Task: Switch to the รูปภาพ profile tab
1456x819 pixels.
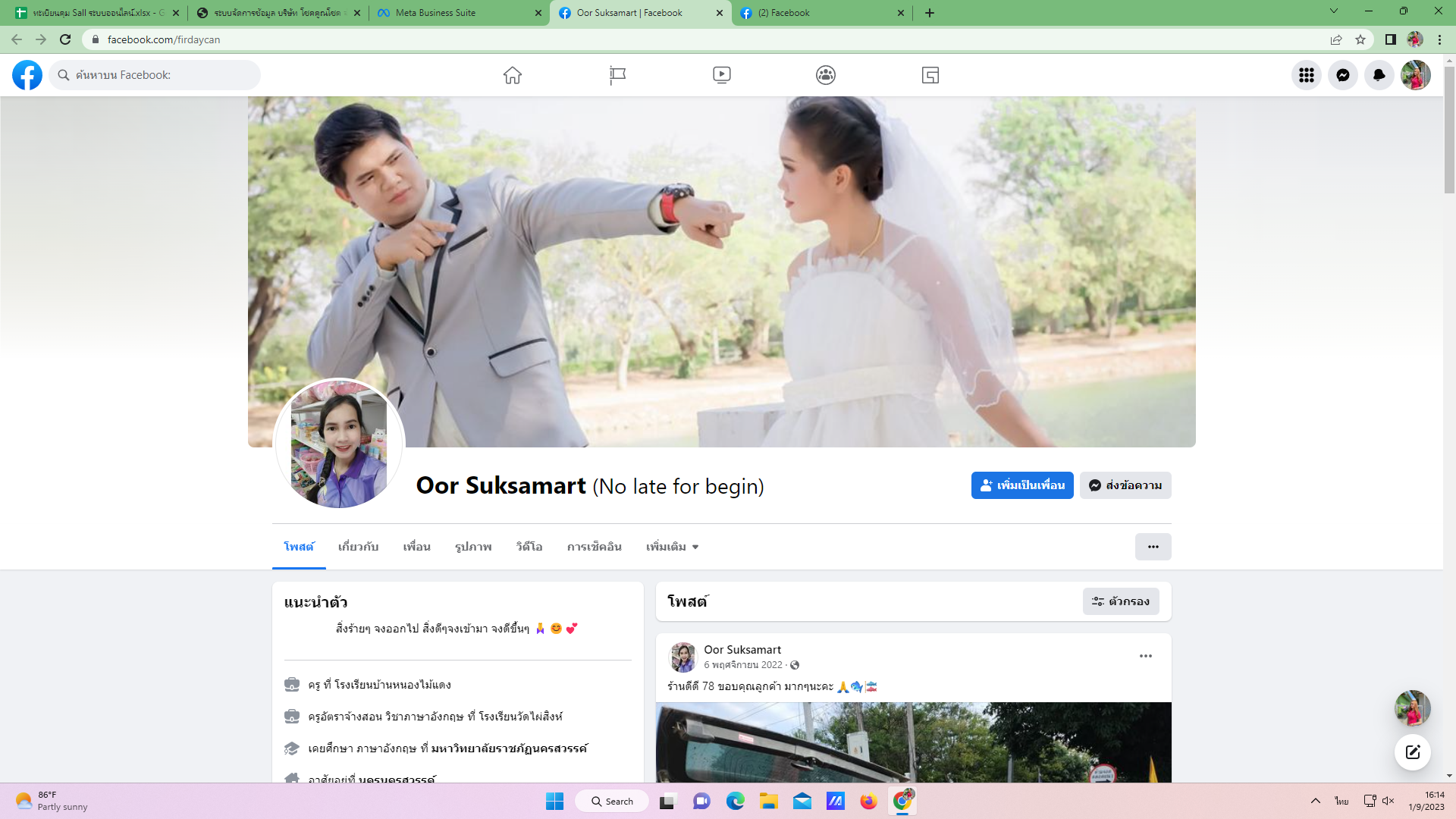Action: click(473, 547)
